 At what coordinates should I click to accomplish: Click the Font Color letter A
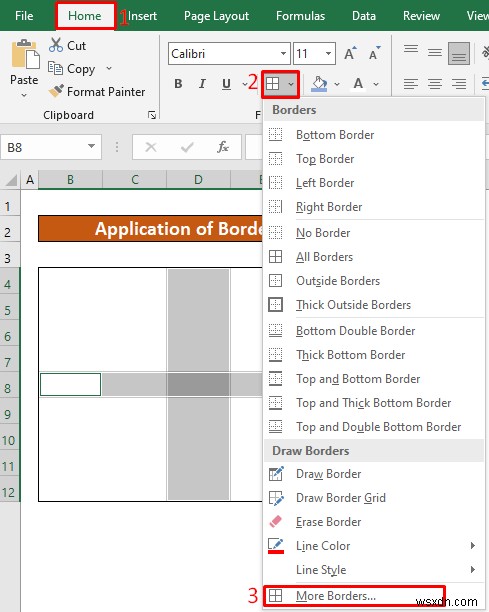point(358,84)
